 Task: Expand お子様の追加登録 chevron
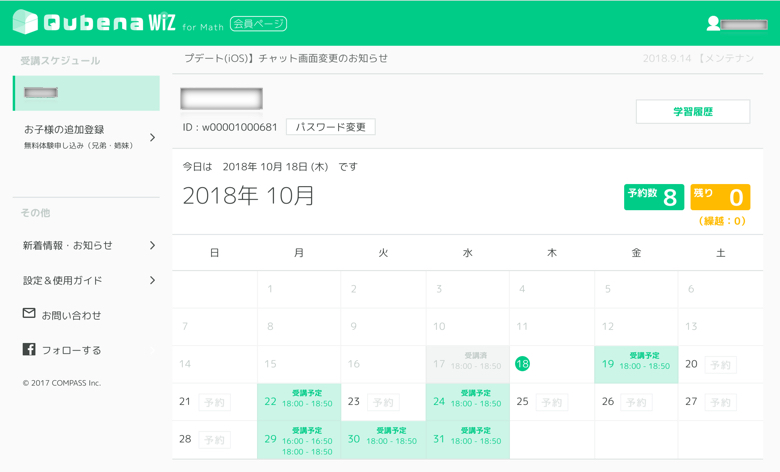pos(152,137)
